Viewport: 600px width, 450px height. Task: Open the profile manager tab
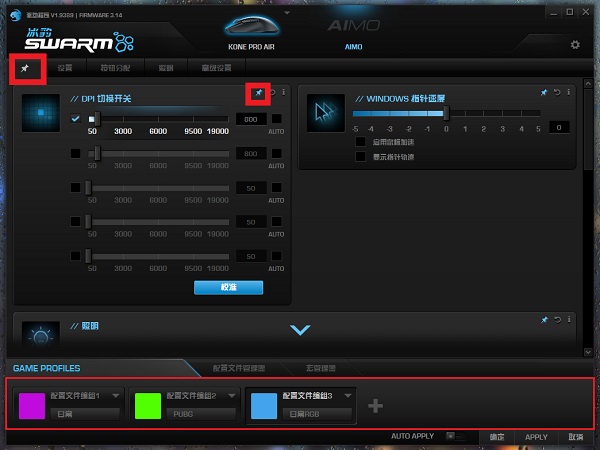239,368
